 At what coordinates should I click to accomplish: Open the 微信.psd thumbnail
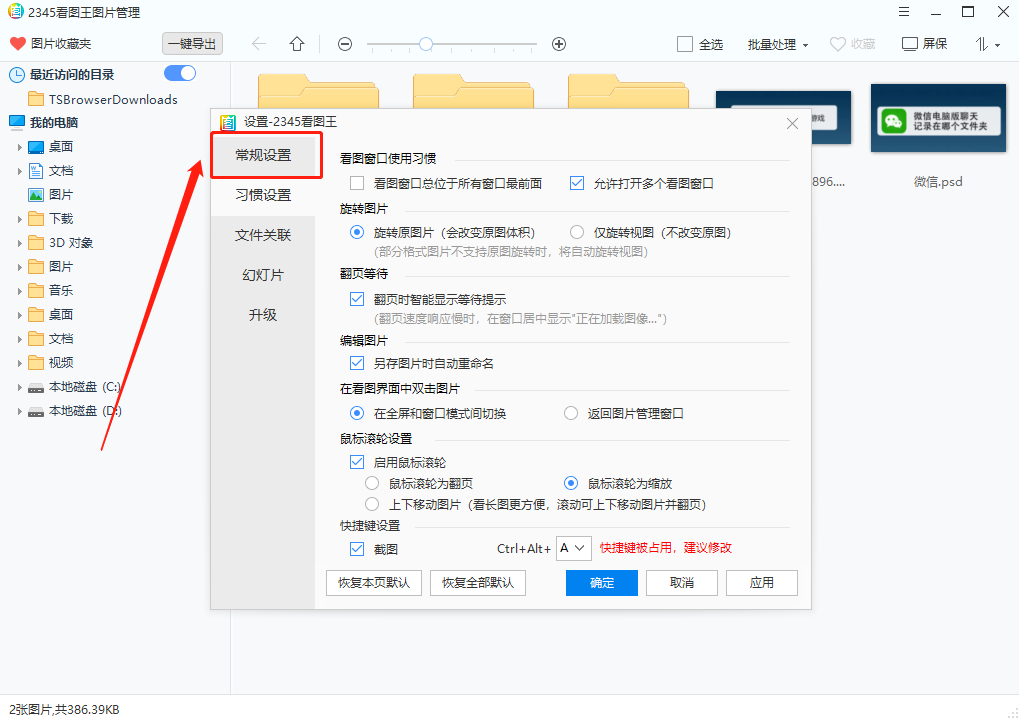pyautogui.click(x=938, y=118)
